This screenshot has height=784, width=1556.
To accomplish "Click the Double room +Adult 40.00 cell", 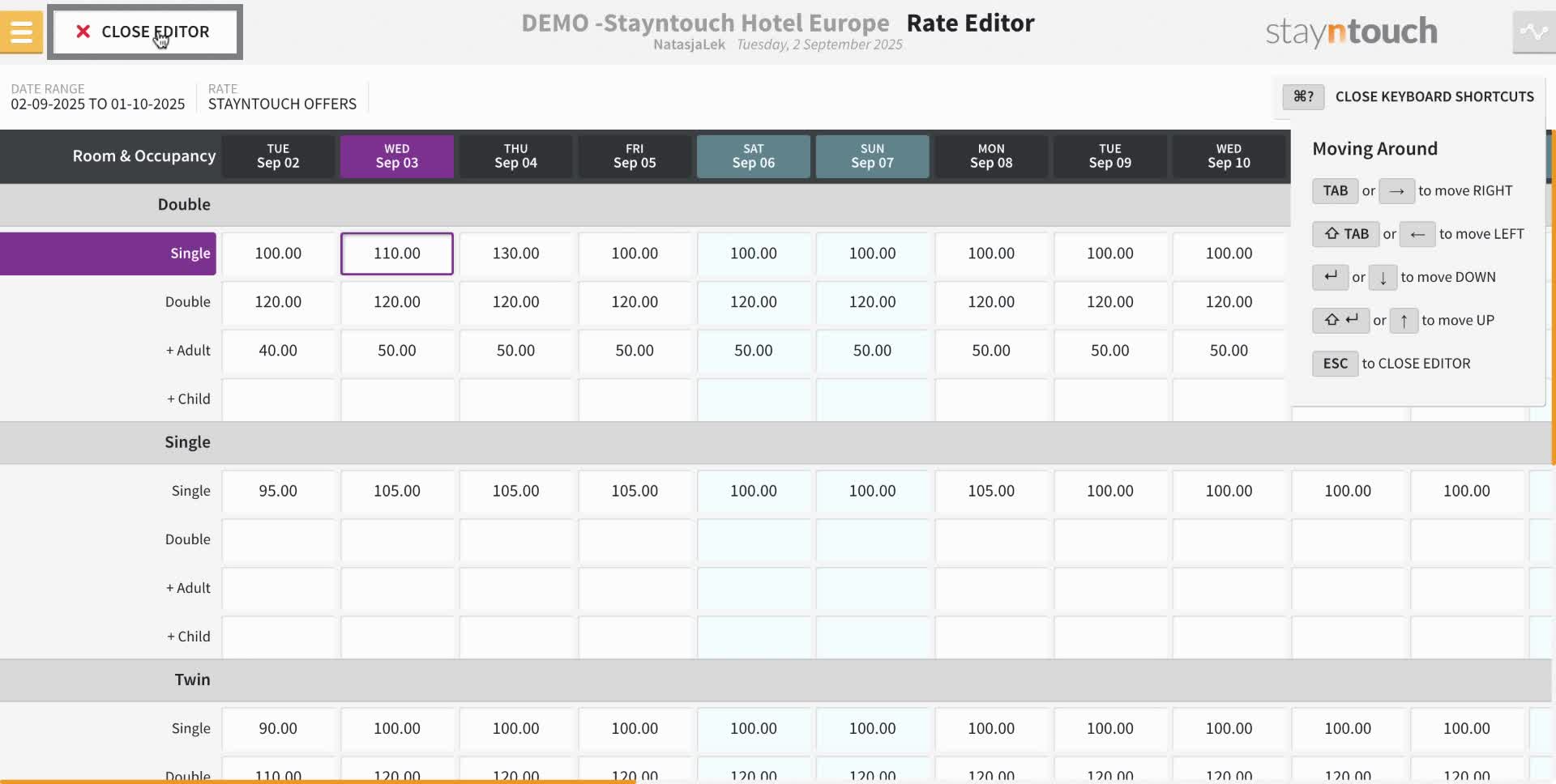I will pos(278,351).
